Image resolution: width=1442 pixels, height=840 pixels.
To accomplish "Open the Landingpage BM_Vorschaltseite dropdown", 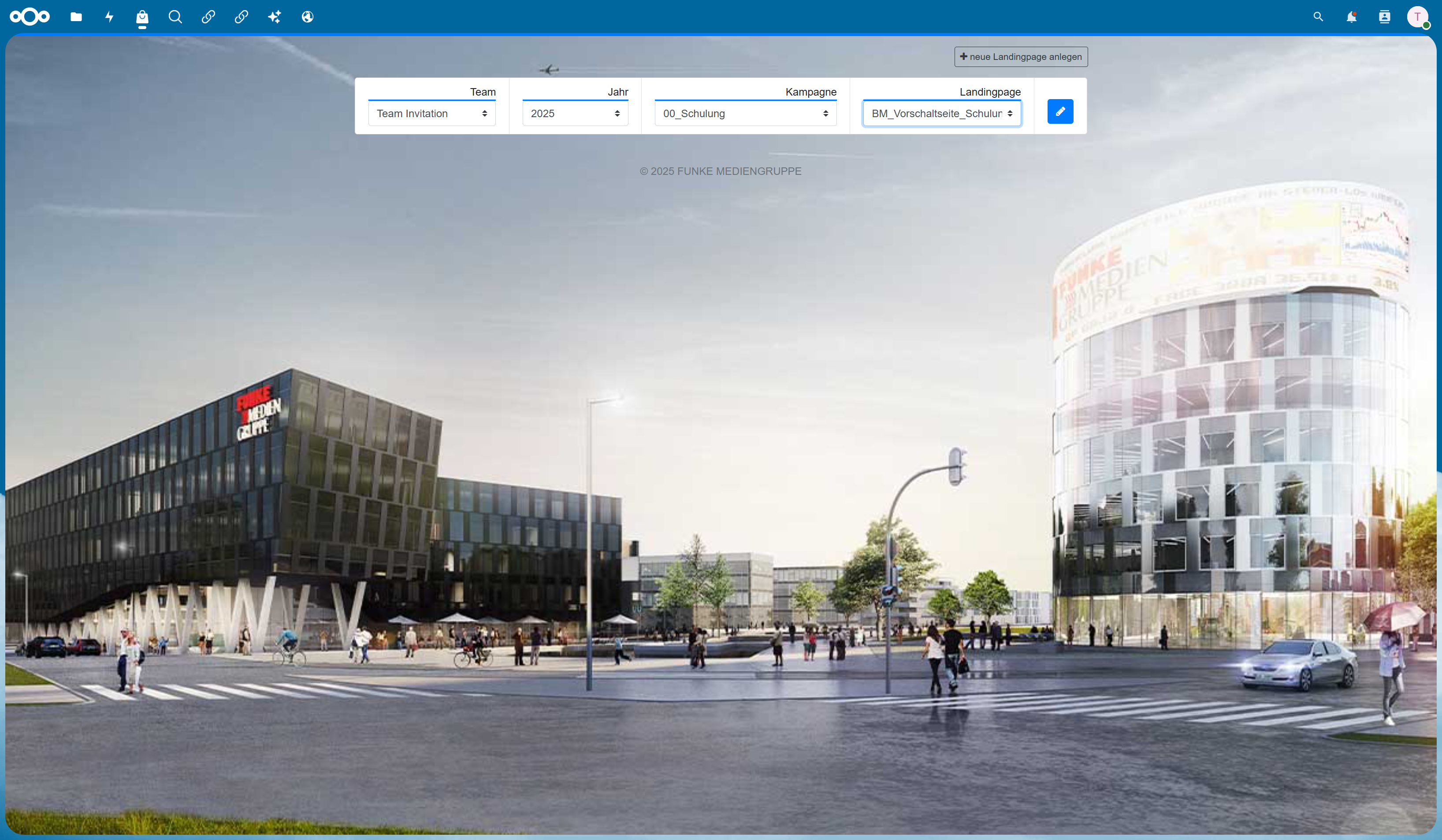I will pyautogui.click(x=942, y=113).
